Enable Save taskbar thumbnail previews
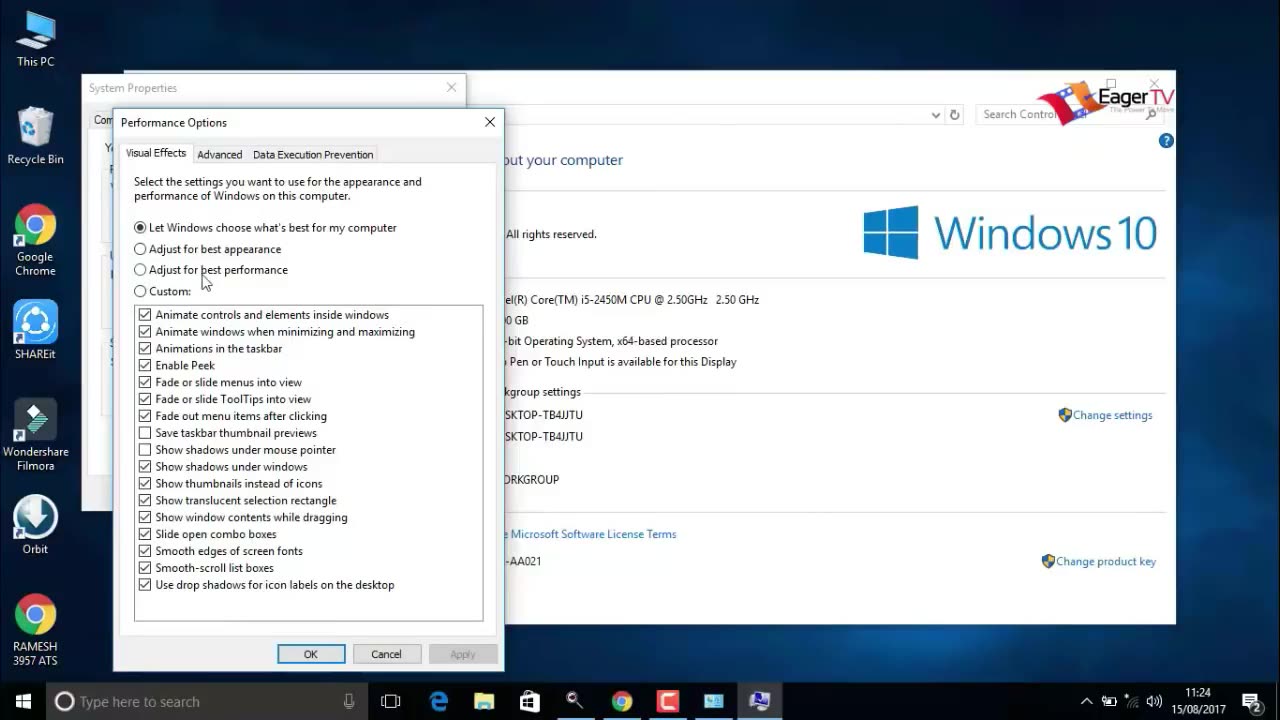The image size is (1280, 720). point(145,433)
